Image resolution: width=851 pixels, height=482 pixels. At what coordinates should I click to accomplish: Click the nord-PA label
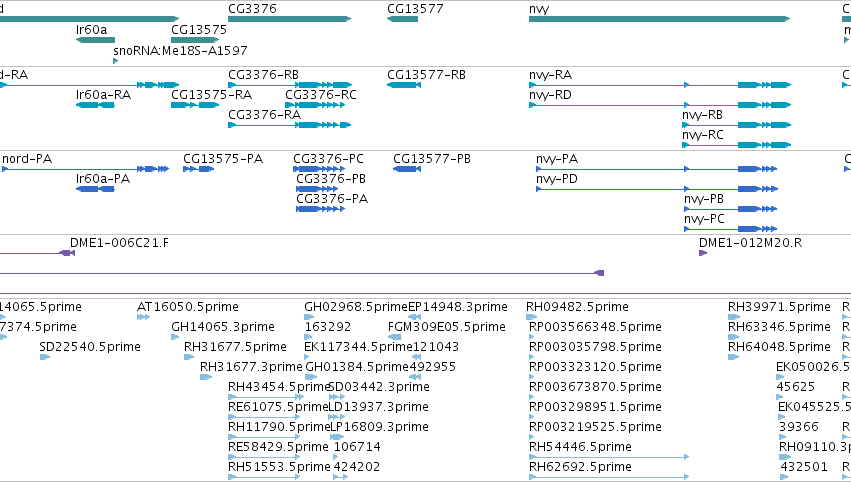27,159
